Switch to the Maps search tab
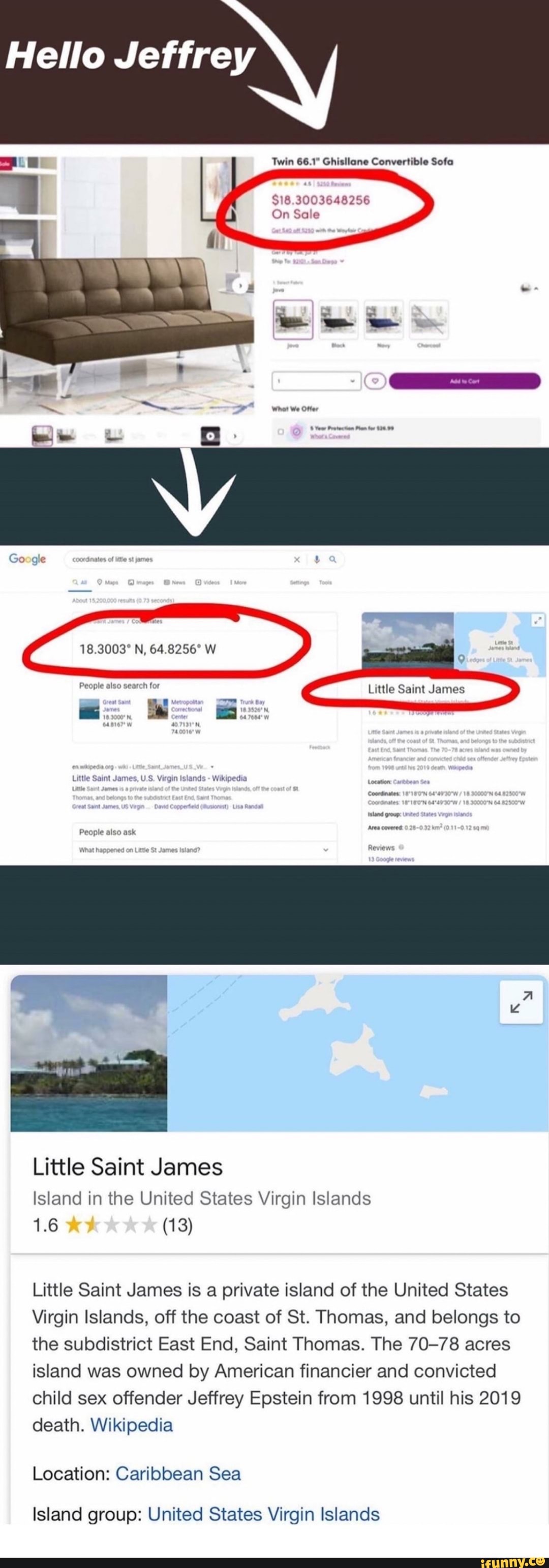This screenshot has height=1568, width=549. point(108,582)
